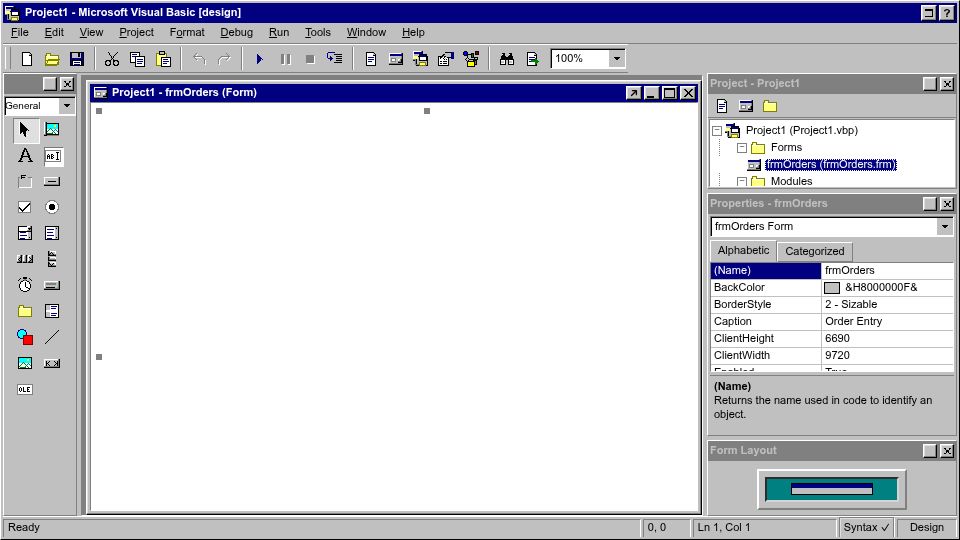Select the Data control tool in the toolbox

point(52,363)
